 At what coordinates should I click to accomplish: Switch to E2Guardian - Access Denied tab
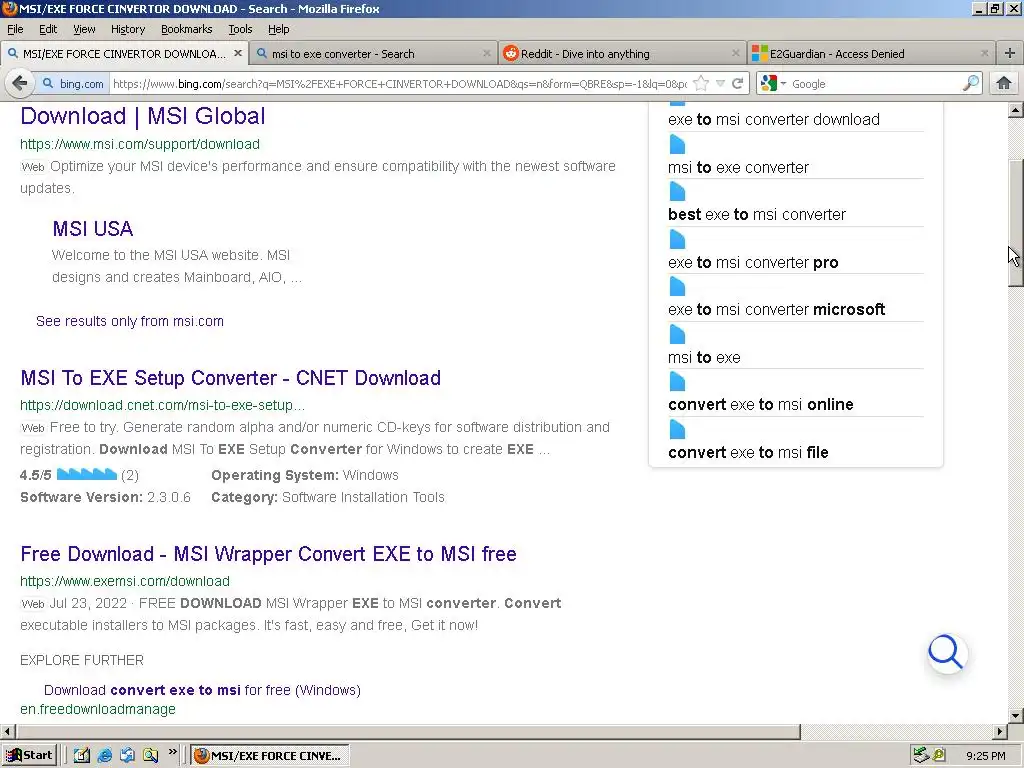pos(872,54)
